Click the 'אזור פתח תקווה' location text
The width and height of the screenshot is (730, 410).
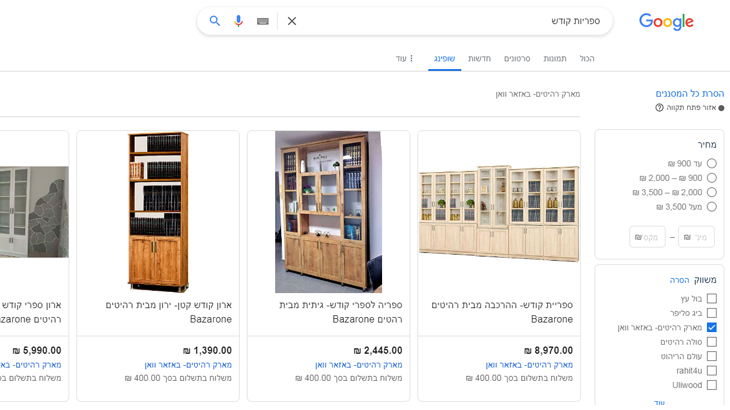[x=691, y=108]
